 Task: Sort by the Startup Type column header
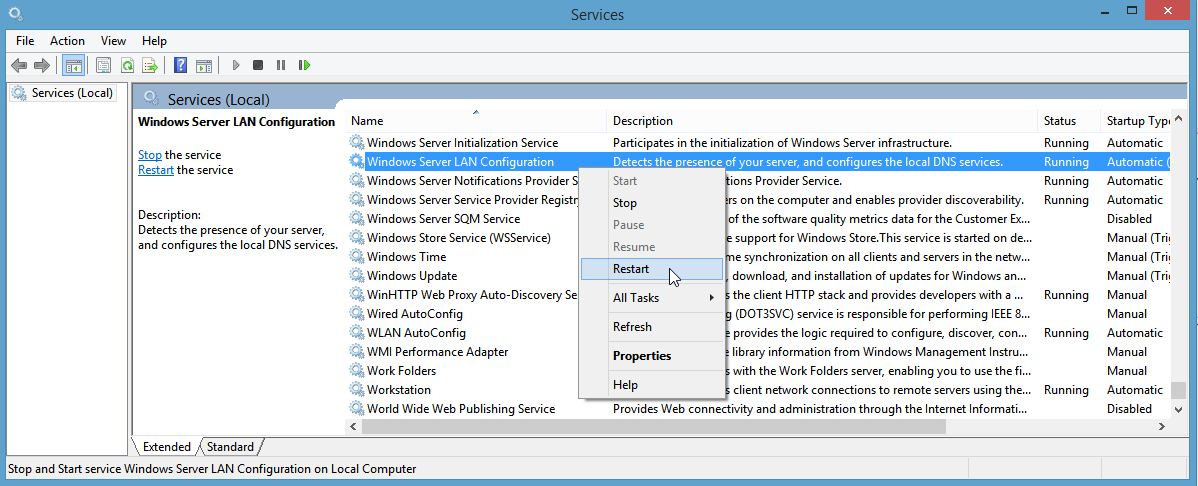coord(1137,121)
